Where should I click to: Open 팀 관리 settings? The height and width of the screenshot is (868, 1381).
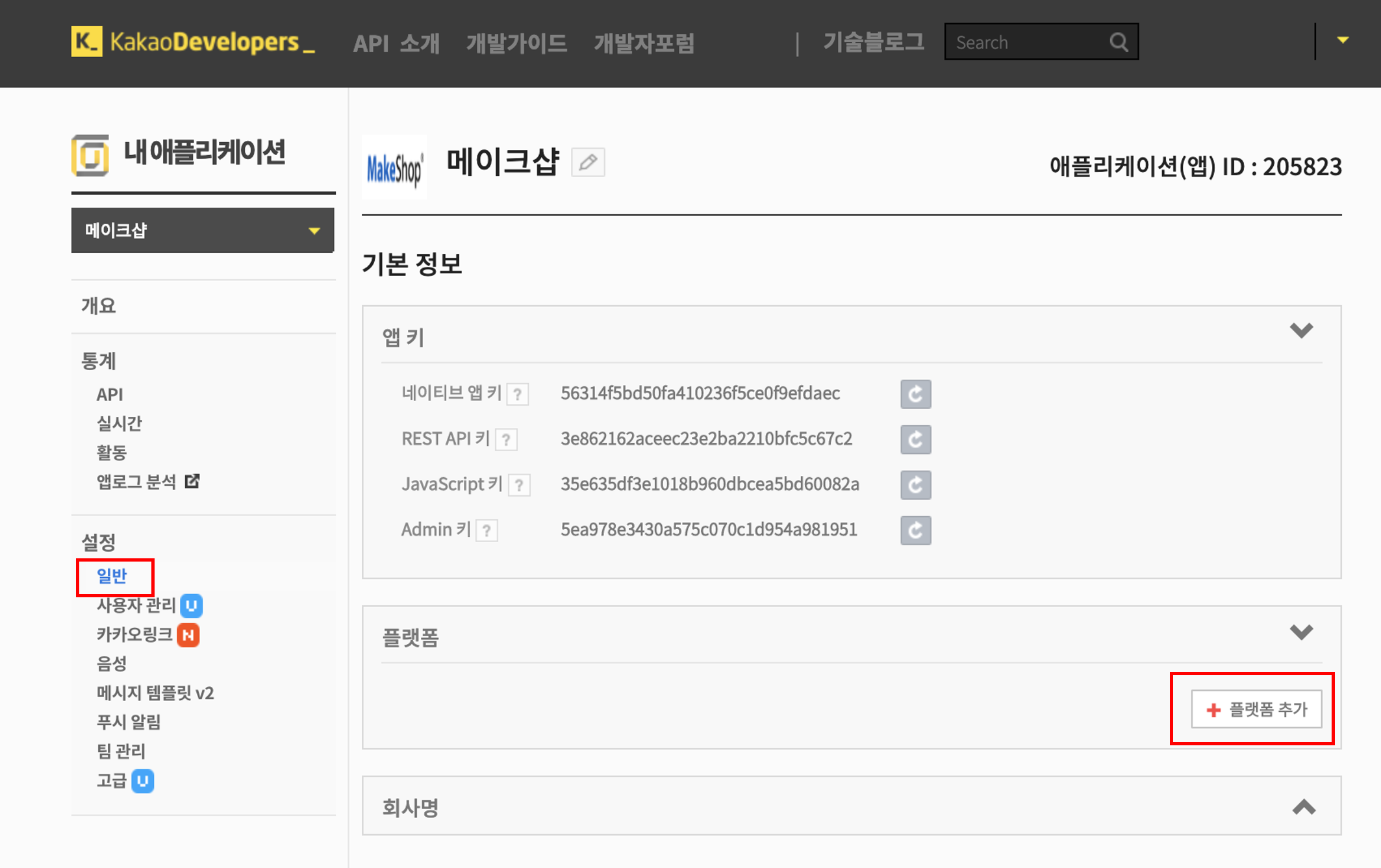tap(121, 751)
